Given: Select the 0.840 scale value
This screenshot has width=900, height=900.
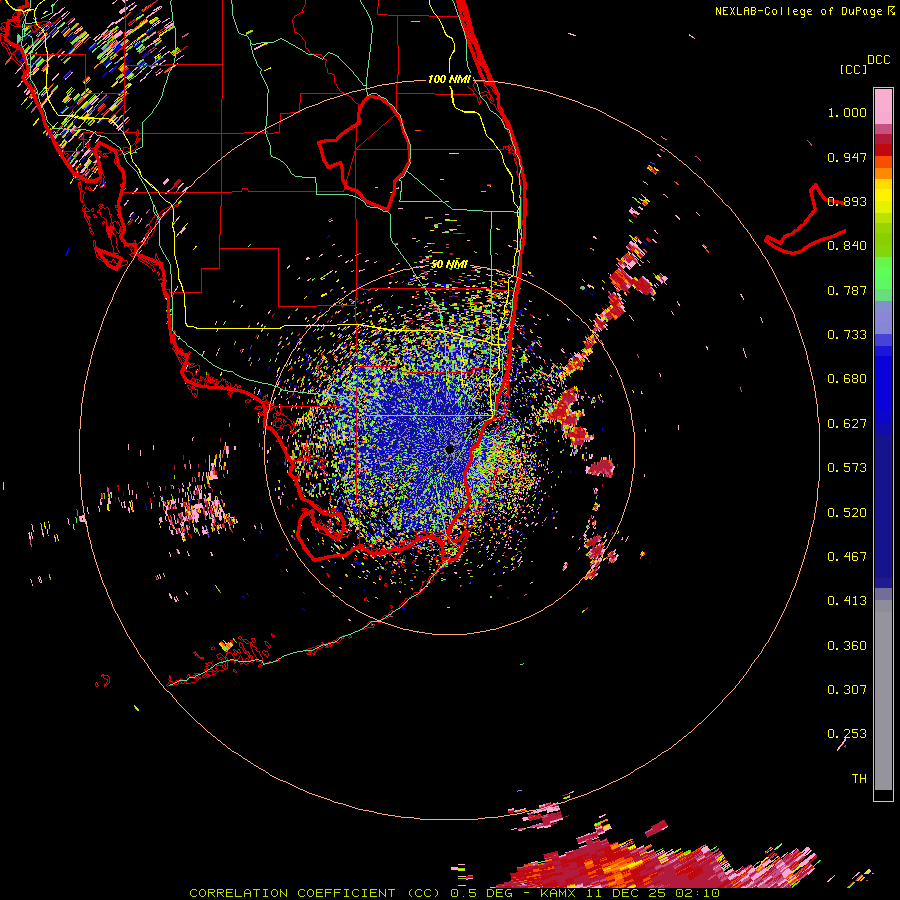Looking at the screenshot, I should [847, 246].
